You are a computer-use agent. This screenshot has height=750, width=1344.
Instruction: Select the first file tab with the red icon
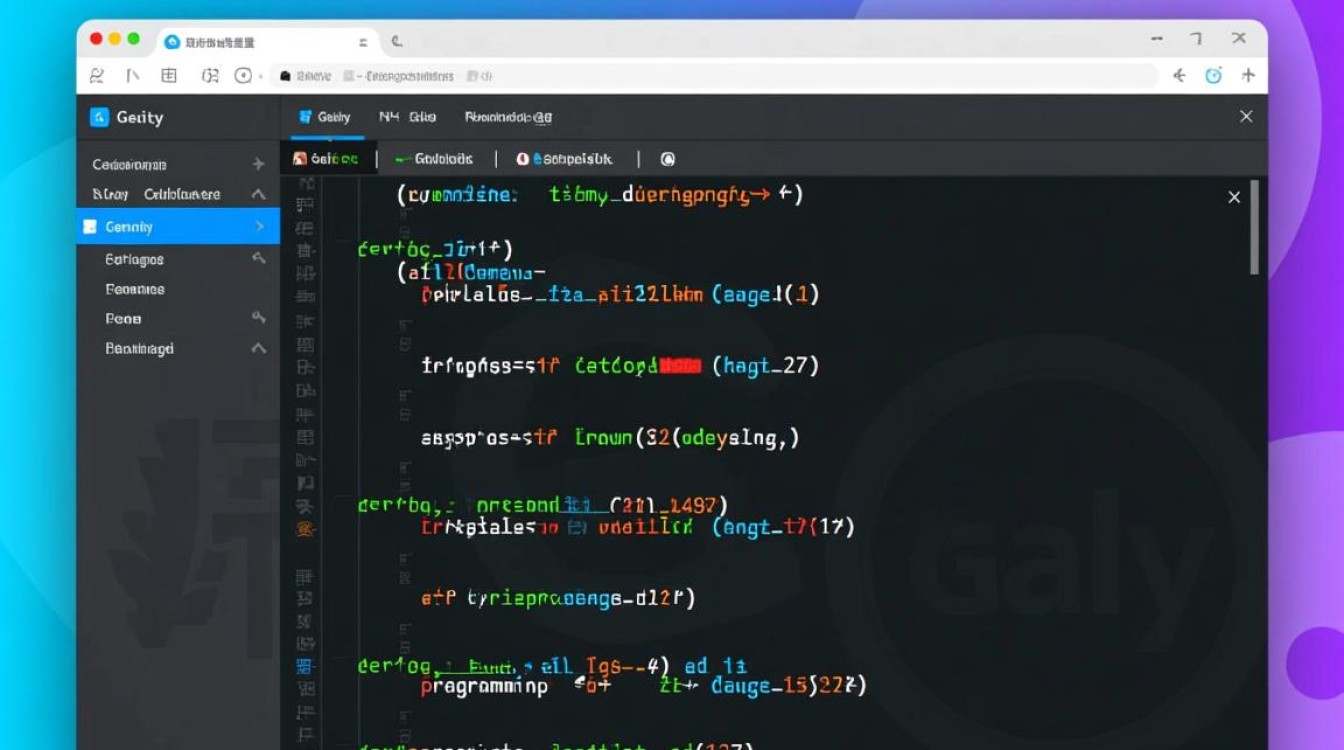click(325, 158)
